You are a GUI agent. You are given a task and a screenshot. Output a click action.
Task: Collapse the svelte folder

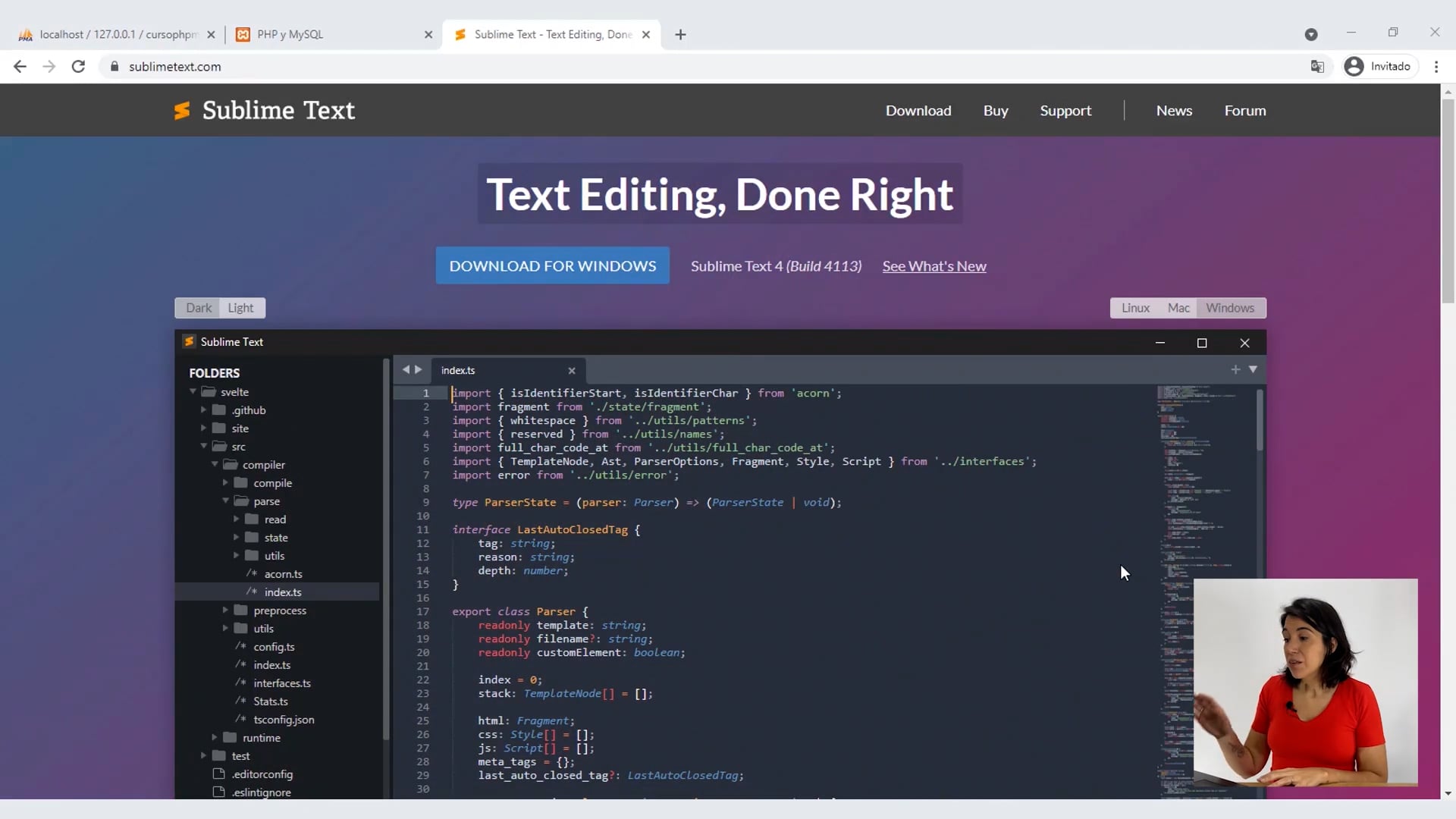[x=193, y=391]
